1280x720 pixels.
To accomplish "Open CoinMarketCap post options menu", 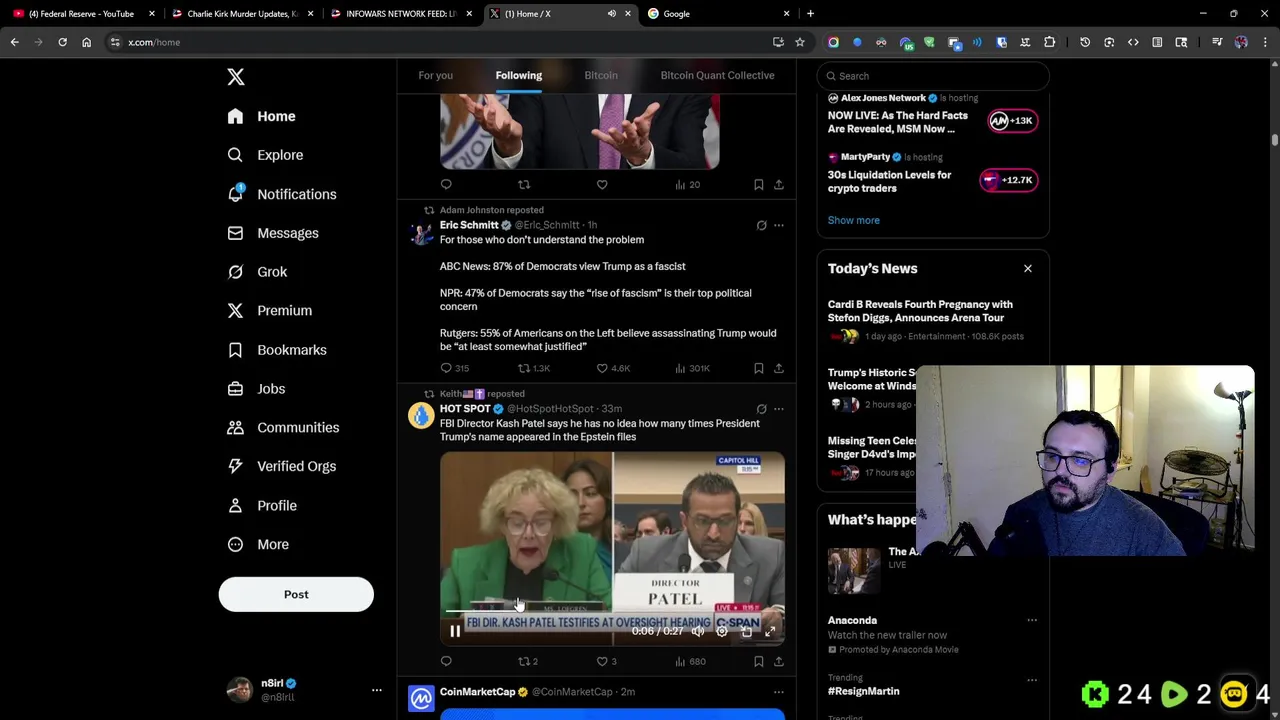I will pyautogui.click(x=779, y=692).
